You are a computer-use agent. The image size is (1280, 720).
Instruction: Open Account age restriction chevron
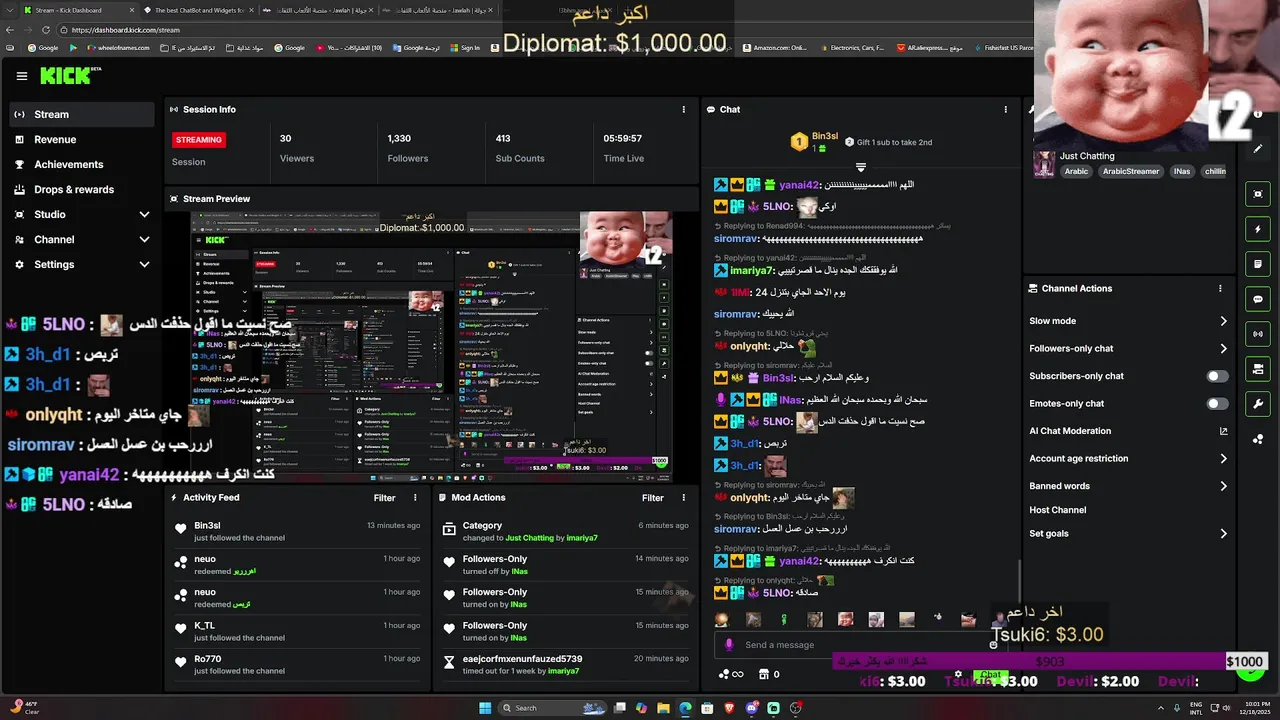pos(1223,458)
